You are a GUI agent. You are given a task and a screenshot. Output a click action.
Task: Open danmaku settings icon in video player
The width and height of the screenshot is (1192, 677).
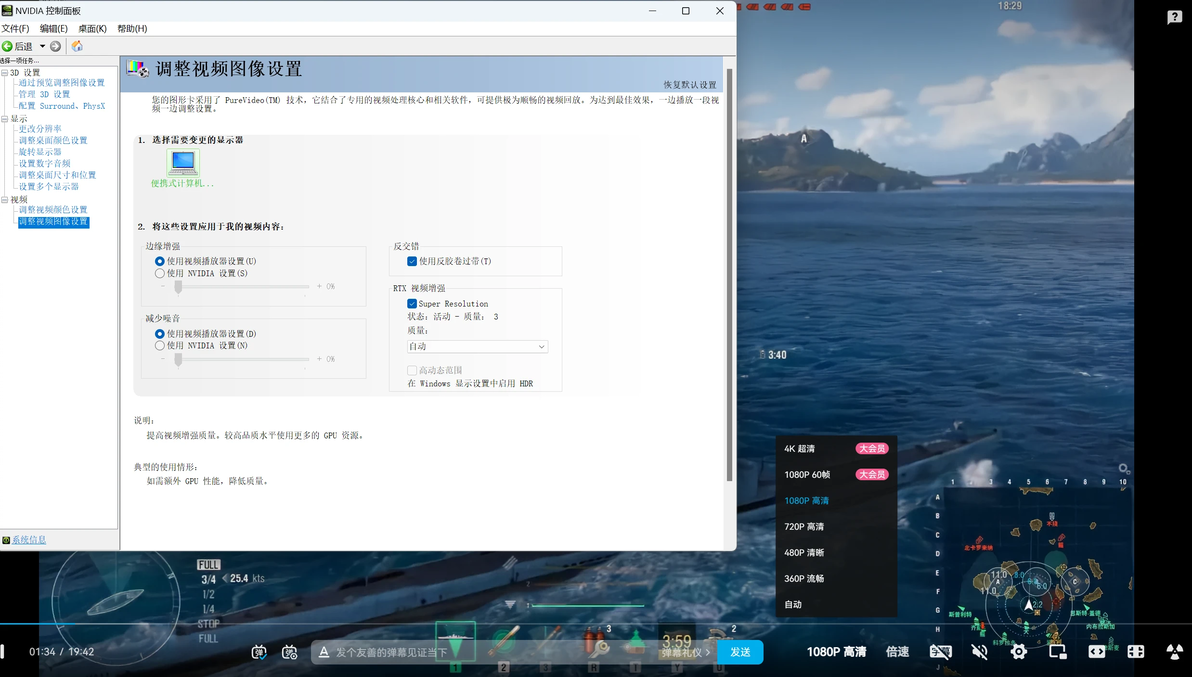[x=290, y=652]
